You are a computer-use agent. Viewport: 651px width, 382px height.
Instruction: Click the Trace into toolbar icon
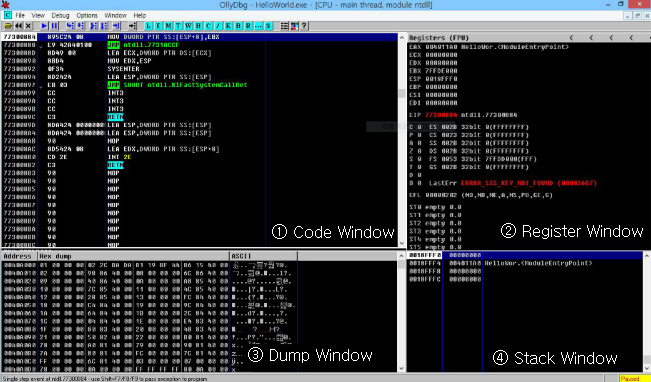94,26
